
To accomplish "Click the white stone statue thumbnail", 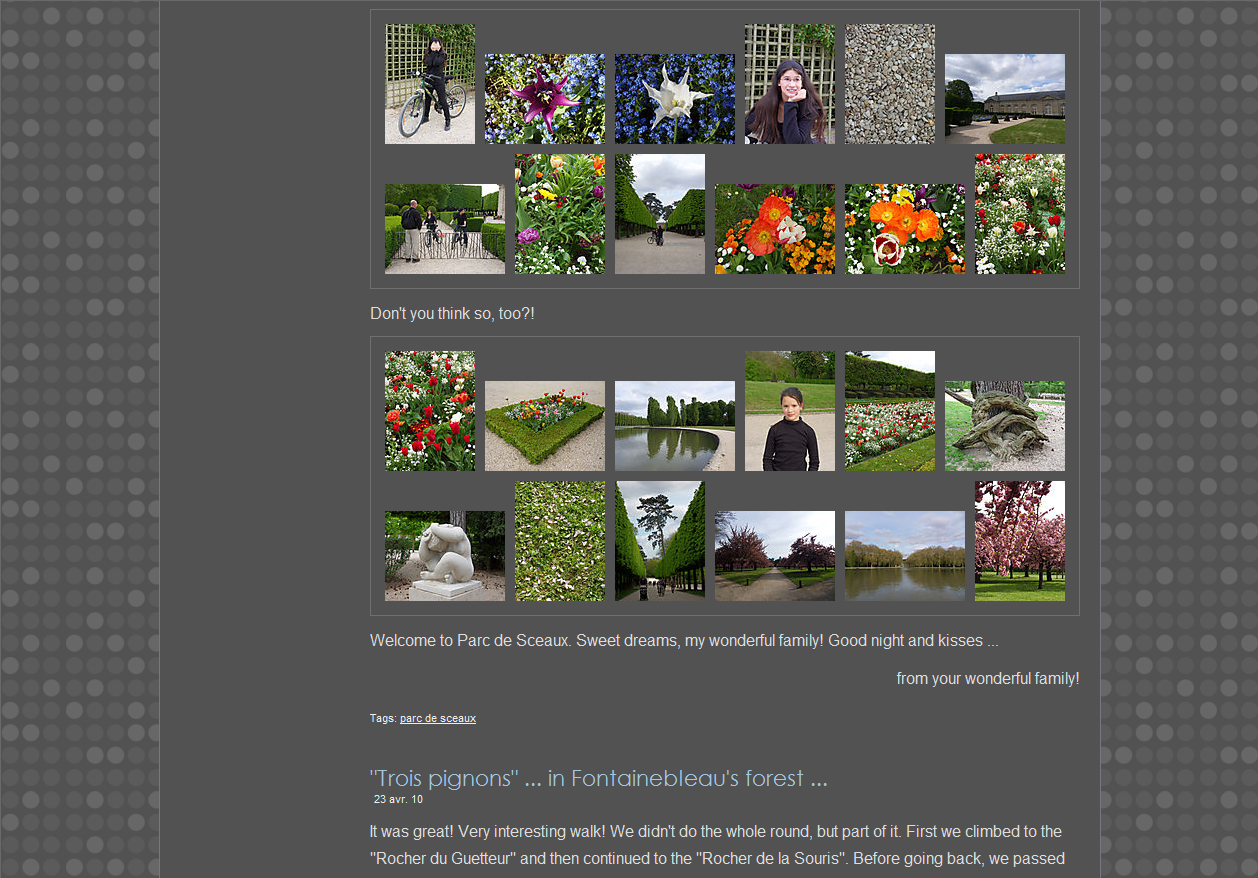I will coord(445,556).
